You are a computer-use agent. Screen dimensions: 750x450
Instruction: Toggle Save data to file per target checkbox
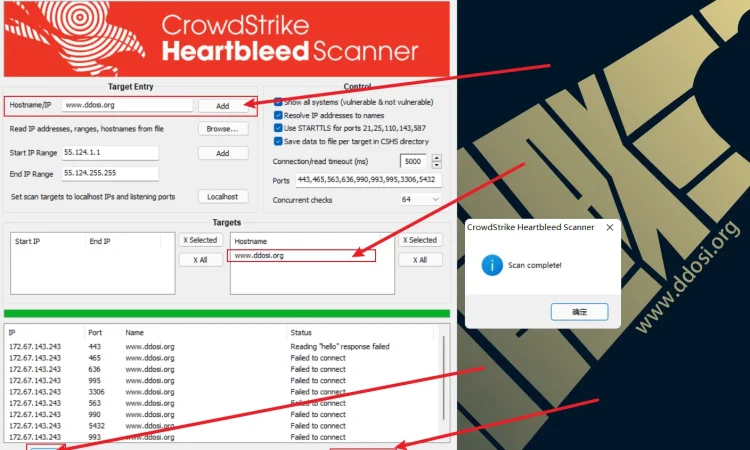tap(278, 141)
